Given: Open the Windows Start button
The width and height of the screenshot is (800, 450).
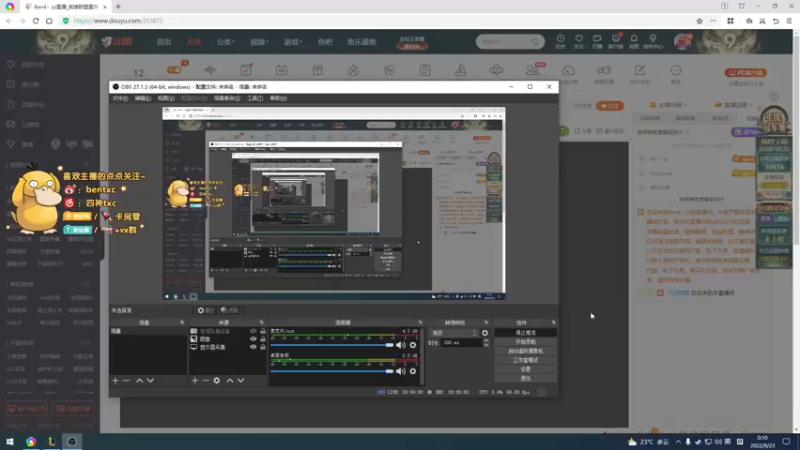Looking at the screenshot, I should (x=10, y=442).
